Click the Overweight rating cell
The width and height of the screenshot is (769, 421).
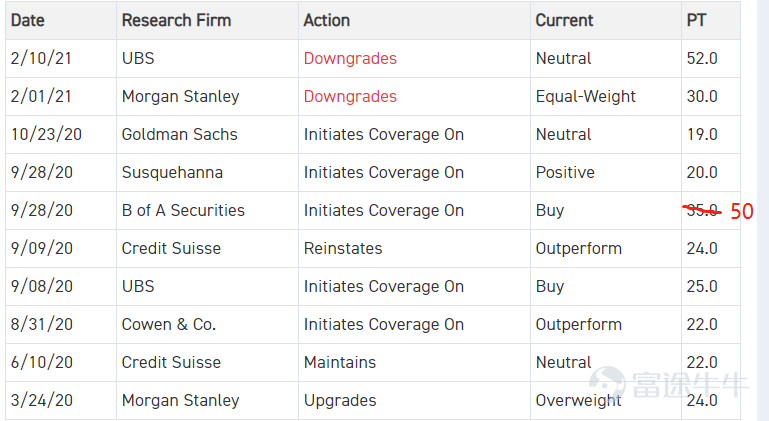coord(606,400)
